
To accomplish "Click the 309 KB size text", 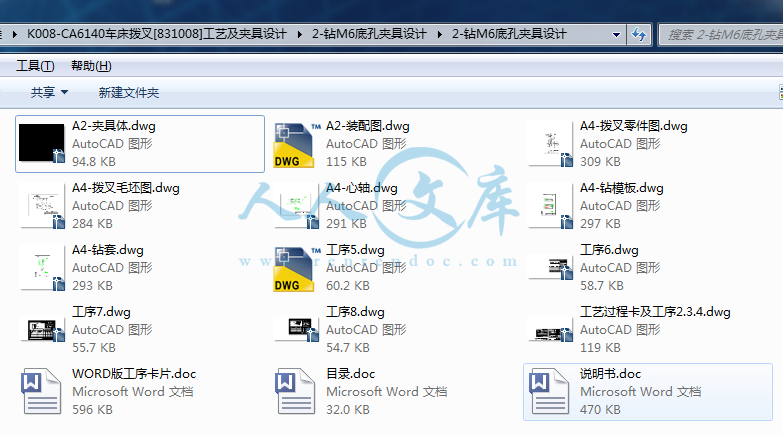I will tap(600, 162).
